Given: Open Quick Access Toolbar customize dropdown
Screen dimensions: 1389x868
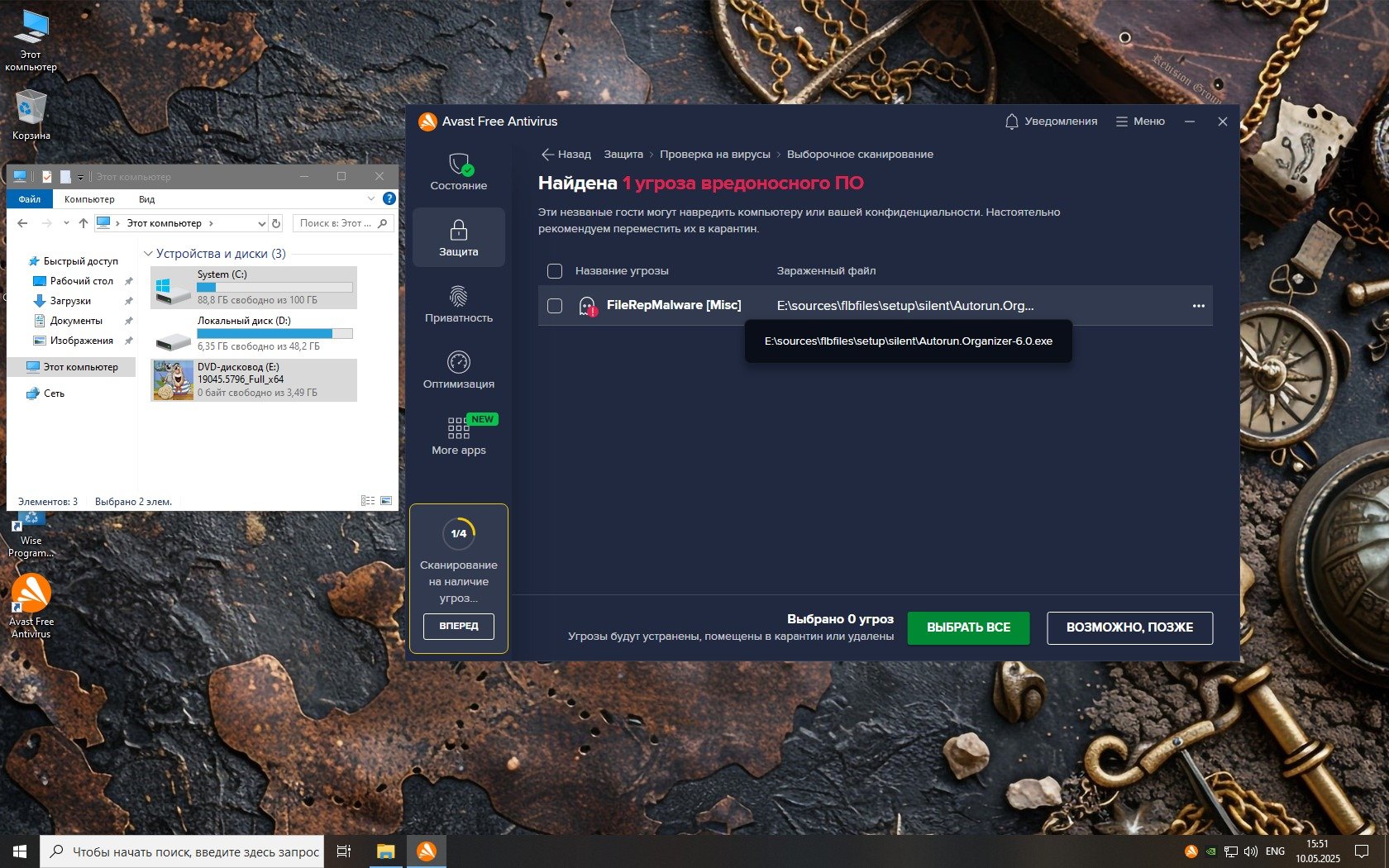Looking at the screenshot, I should click(x=80, y=177).
